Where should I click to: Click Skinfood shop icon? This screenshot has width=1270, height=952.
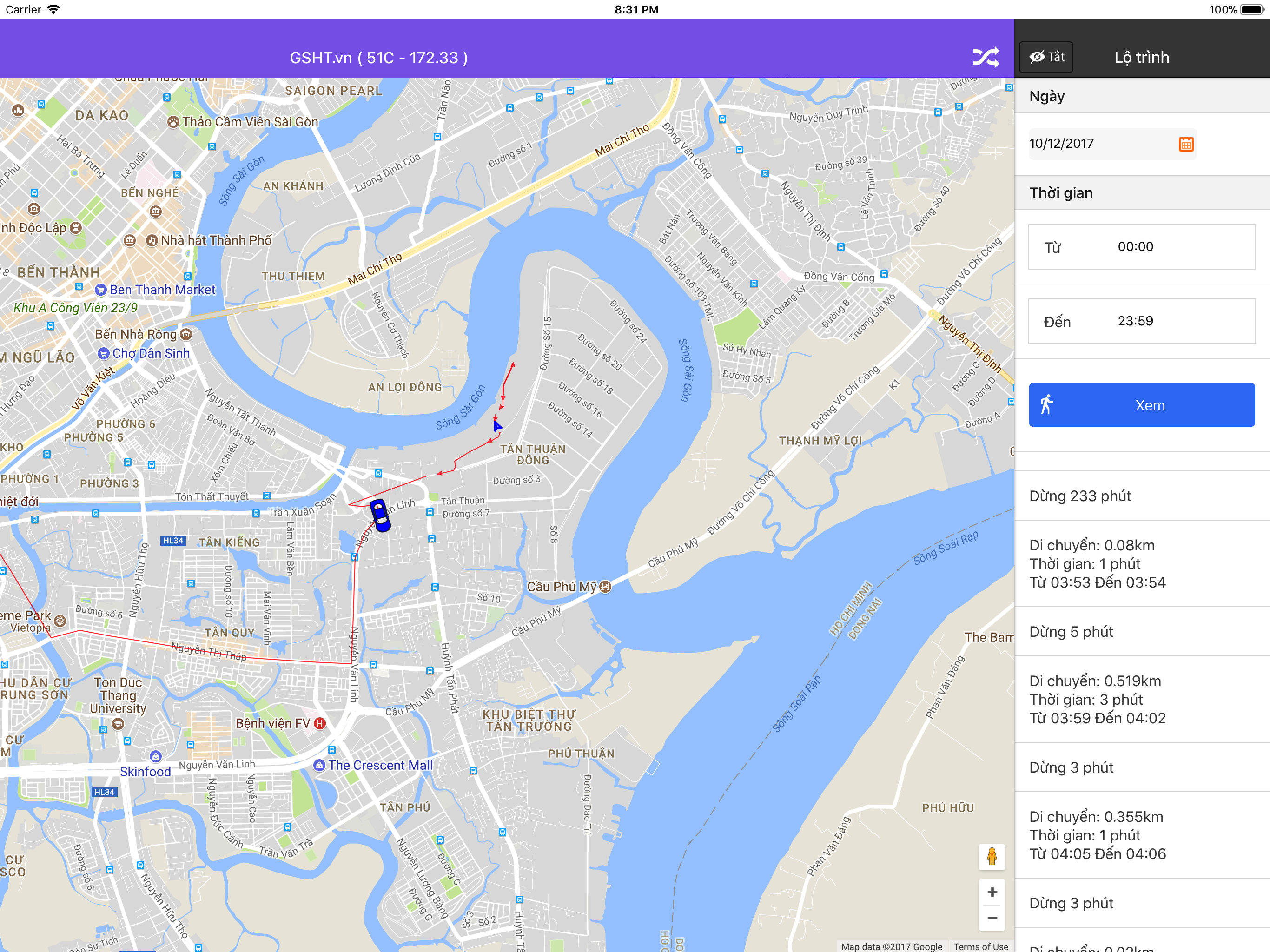[155, 756]
